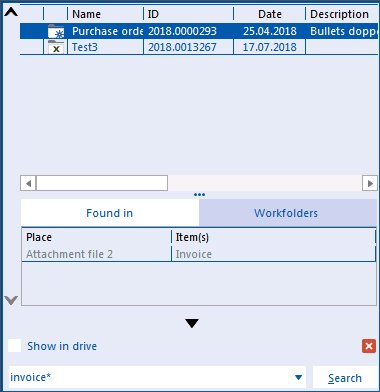Switch to the Workfolders tab
This screenshot has width=380, height=392.
[286, 213]
